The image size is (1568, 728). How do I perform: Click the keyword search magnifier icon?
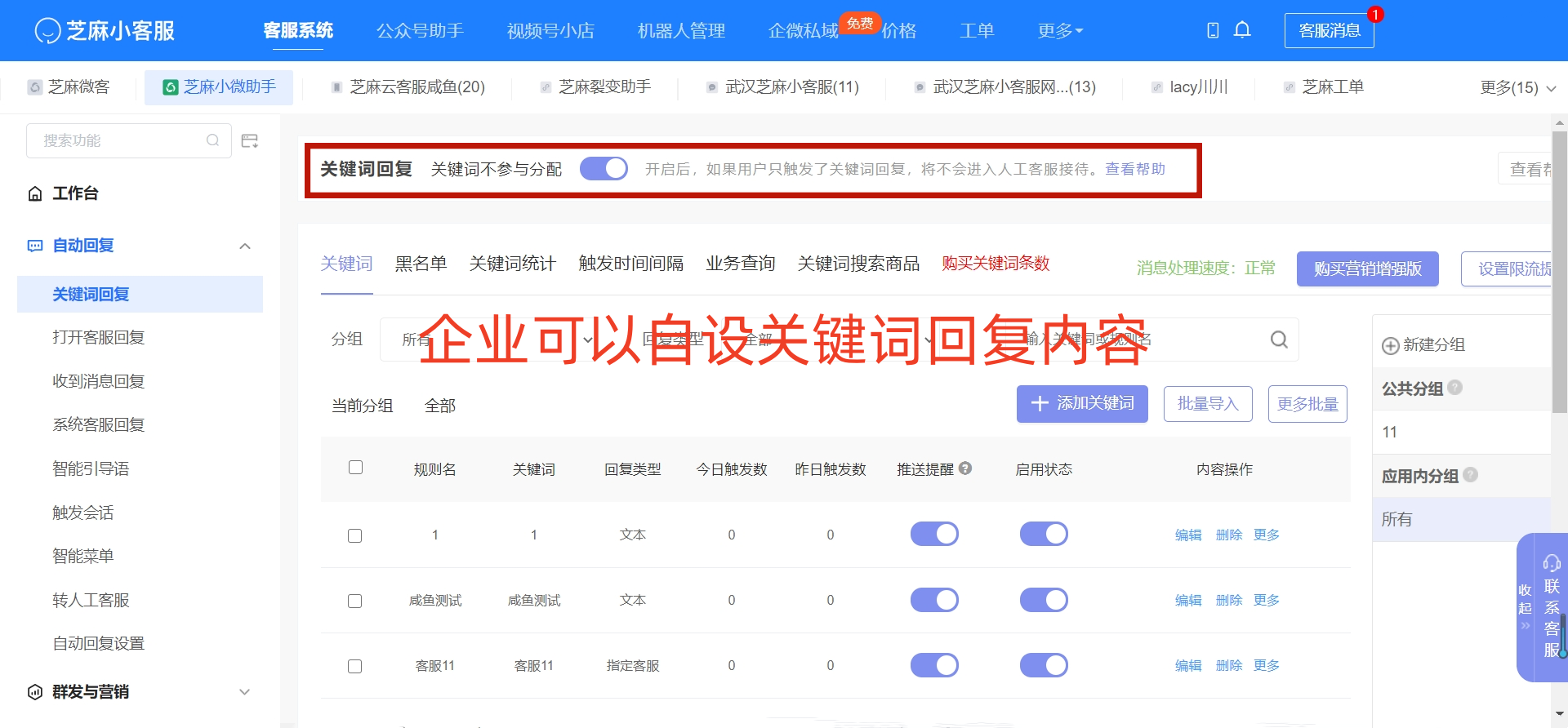(1279, 339)
